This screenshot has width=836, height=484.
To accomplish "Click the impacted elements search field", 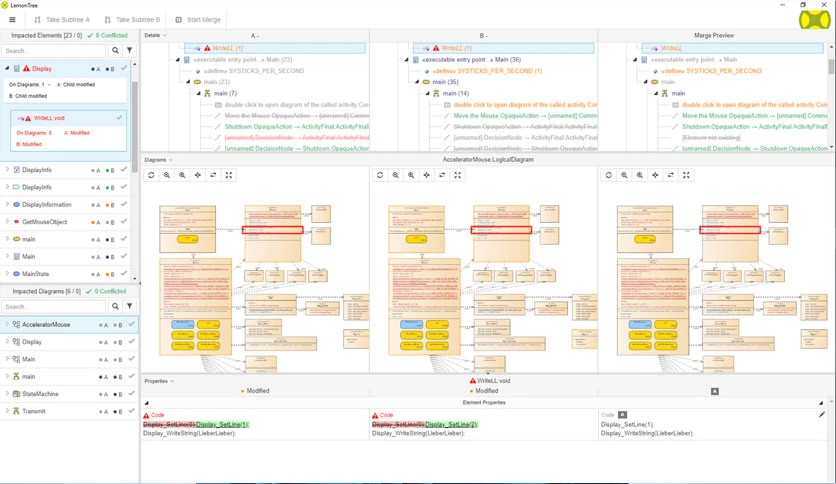I will click(54, 51).
